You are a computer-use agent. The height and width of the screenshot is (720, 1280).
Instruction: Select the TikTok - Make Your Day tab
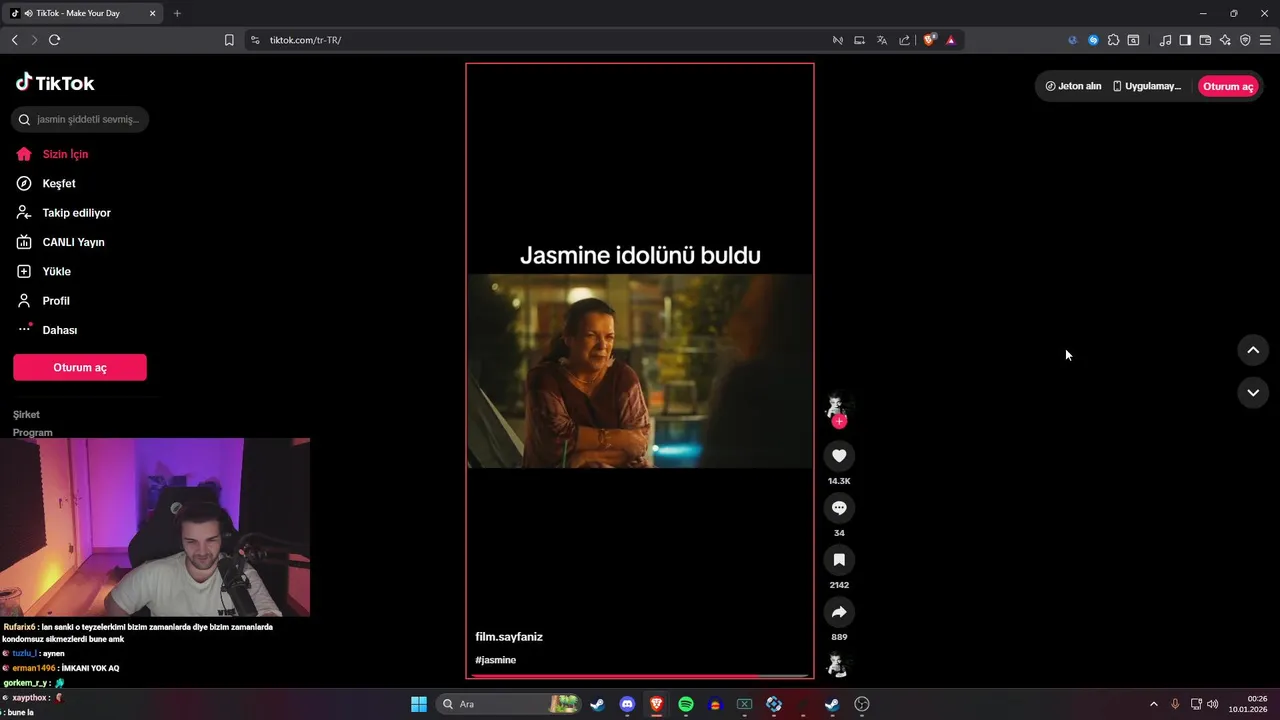pyautogui.click(x=83, y=13)
